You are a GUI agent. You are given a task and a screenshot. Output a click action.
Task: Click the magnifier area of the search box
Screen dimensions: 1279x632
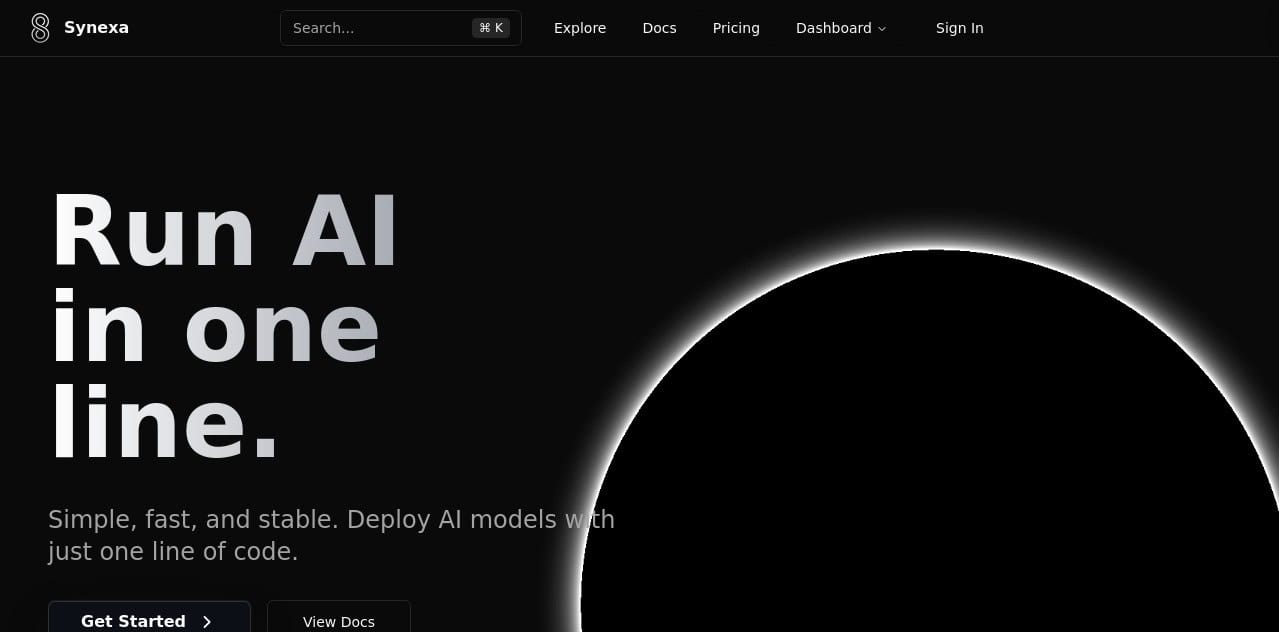(300, 27)
